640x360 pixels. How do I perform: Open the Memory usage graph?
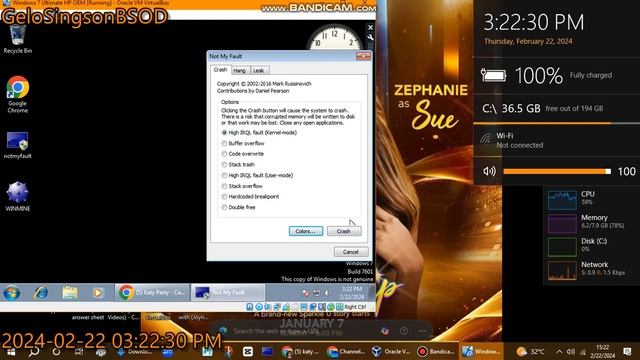point(562,223)
